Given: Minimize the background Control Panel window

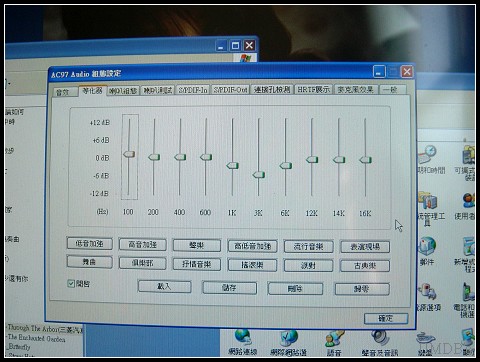Looking at the screenshot, I should click(x=221, y=46).
